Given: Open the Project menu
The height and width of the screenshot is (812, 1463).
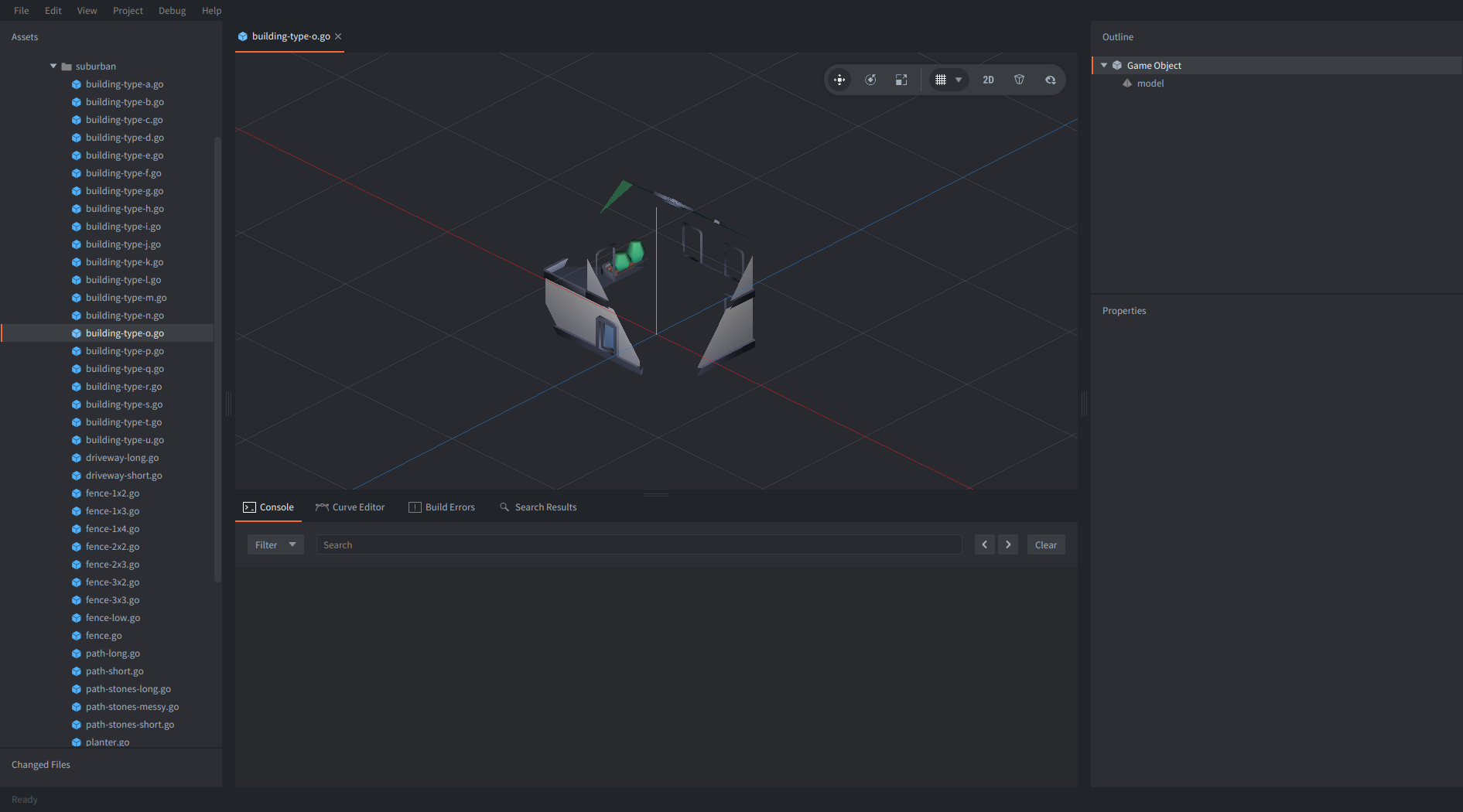Looking at the screenshot, I should (128, 11).
